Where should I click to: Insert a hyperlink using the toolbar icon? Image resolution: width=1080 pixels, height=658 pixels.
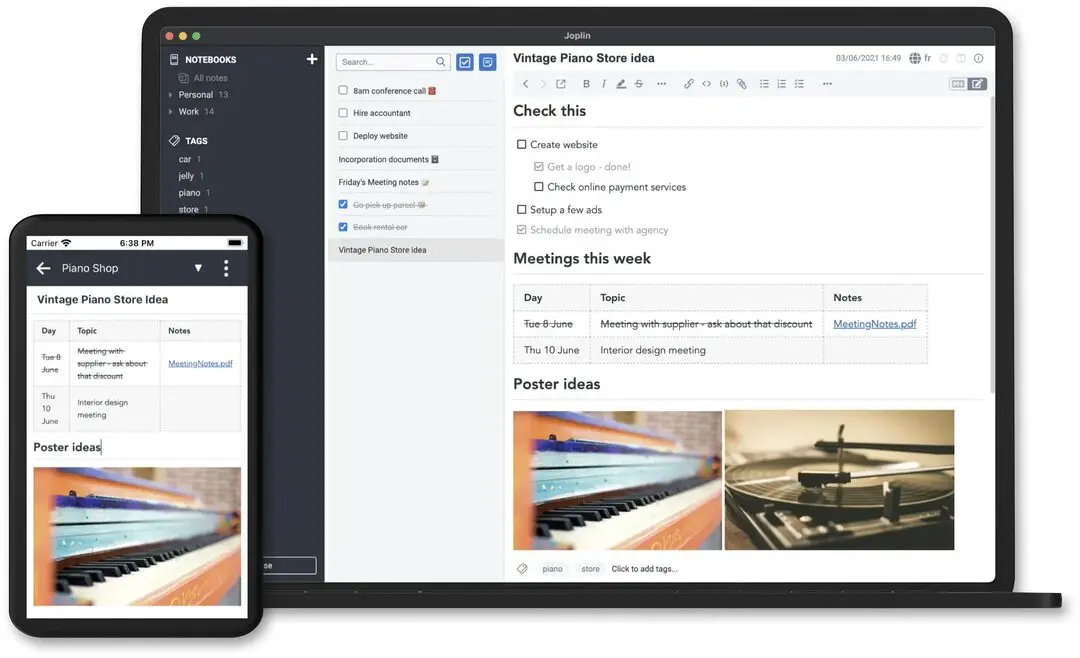(688, 83)
